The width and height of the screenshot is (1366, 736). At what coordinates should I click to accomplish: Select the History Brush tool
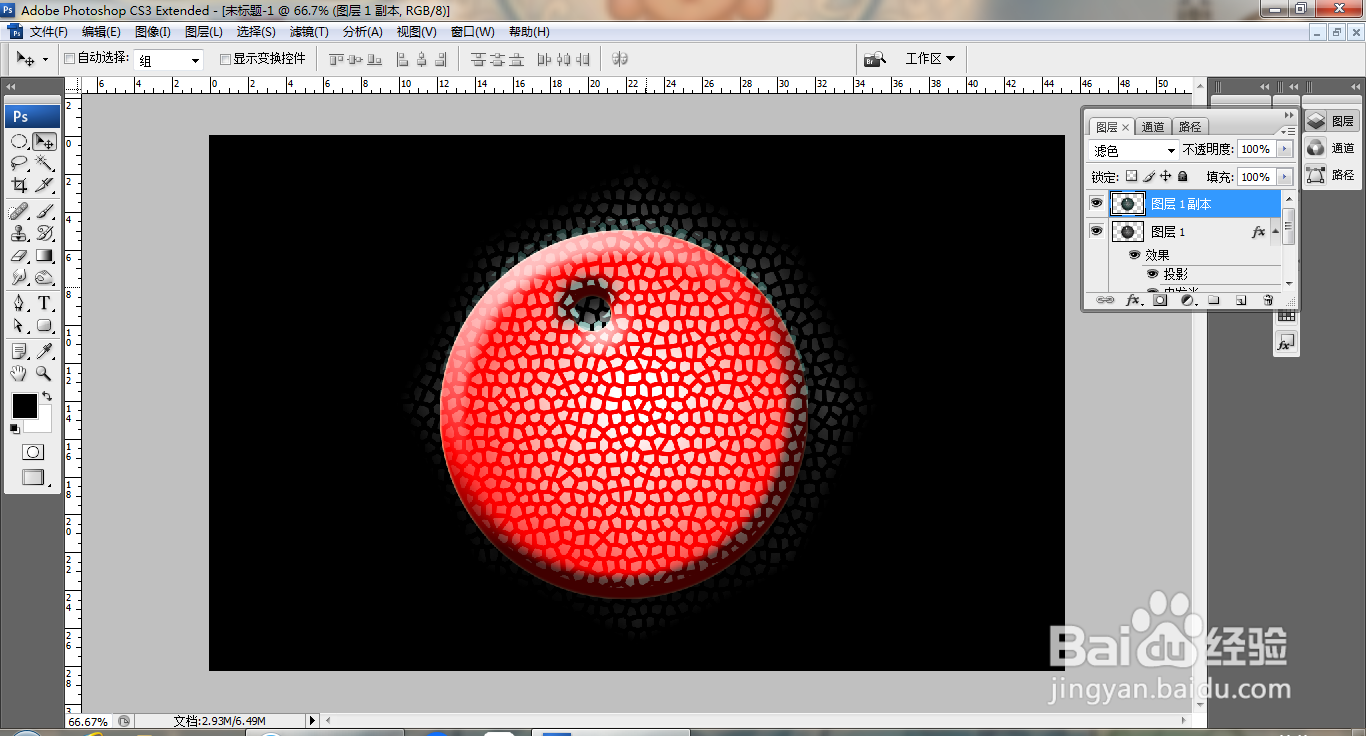tap(44, 233)
